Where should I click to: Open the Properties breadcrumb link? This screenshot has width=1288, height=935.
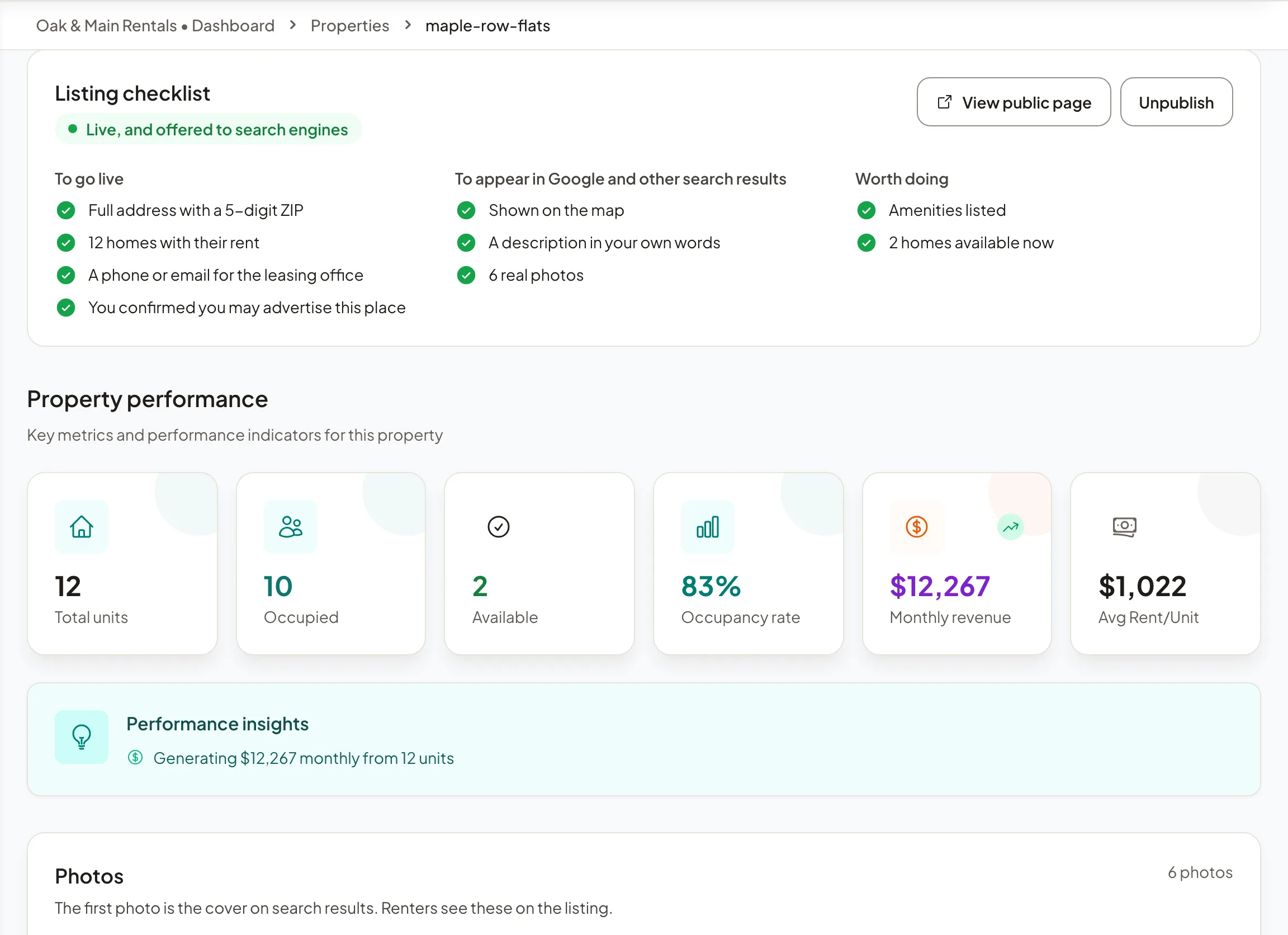(349, 26)
